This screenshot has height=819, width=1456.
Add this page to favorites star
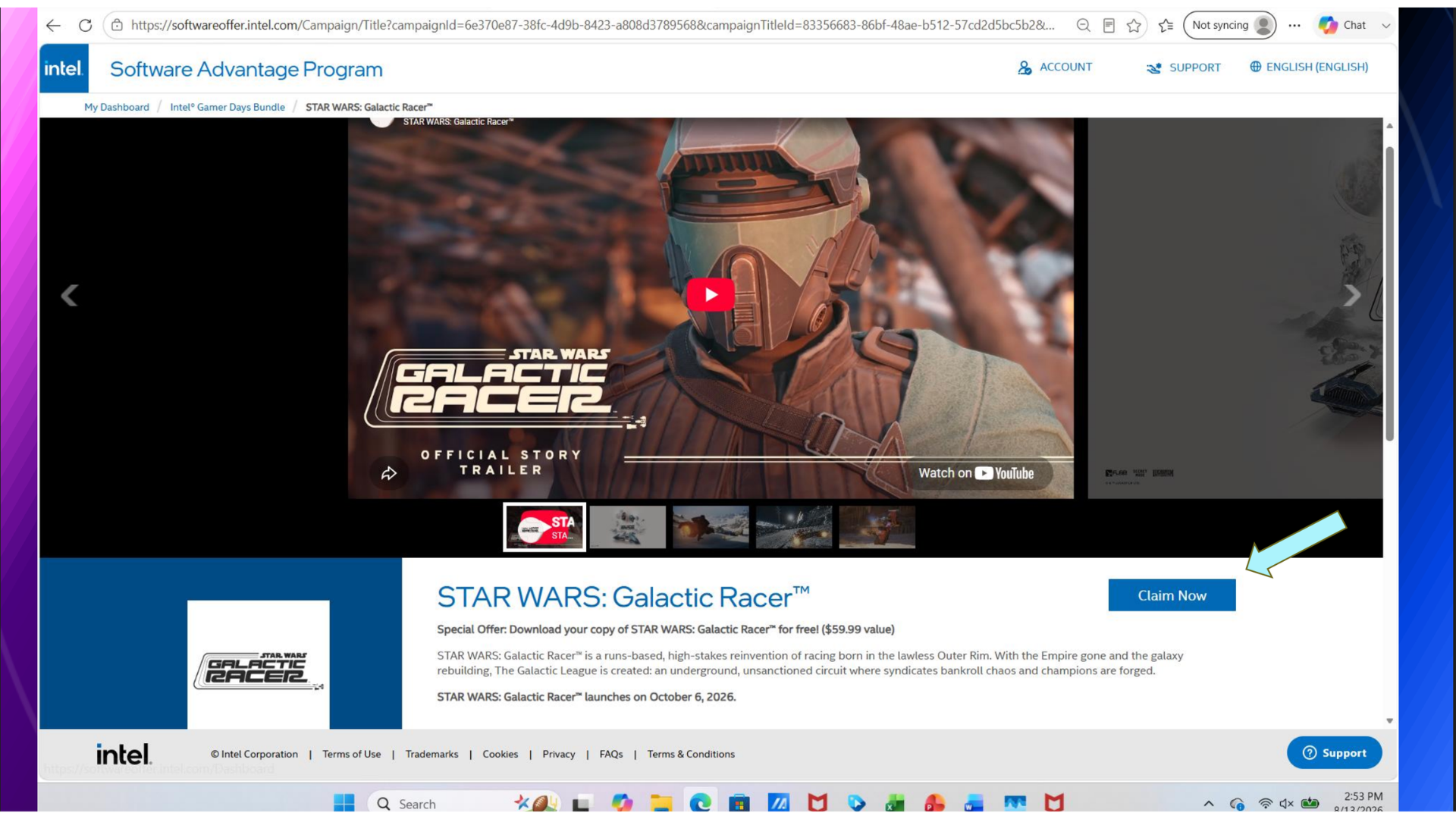tap(1134, 25)
